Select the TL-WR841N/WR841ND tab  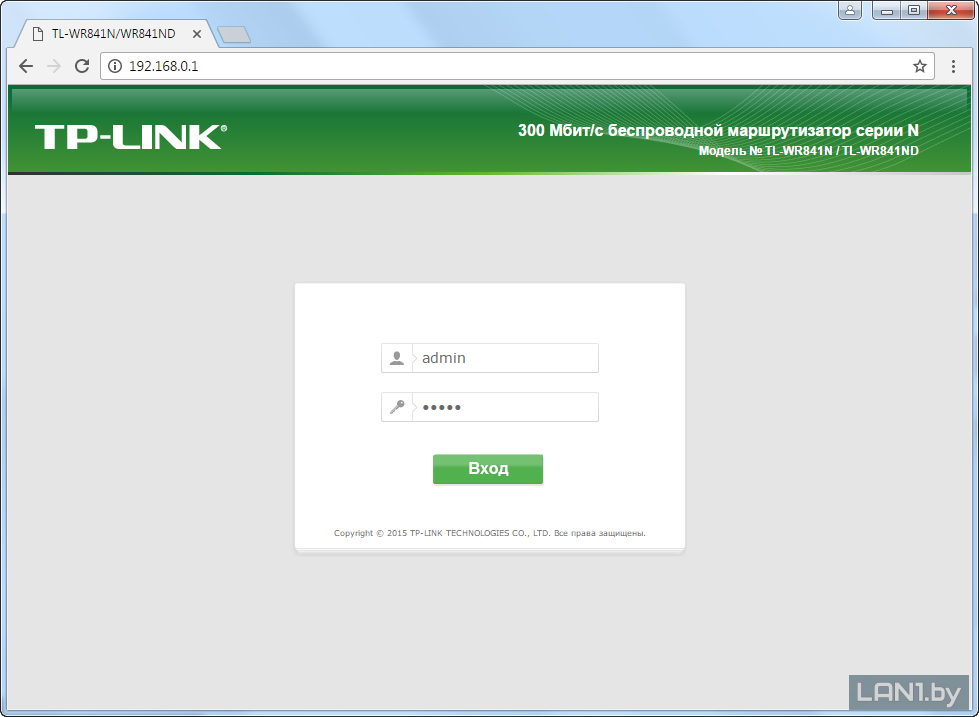click(x=114, y=34)
